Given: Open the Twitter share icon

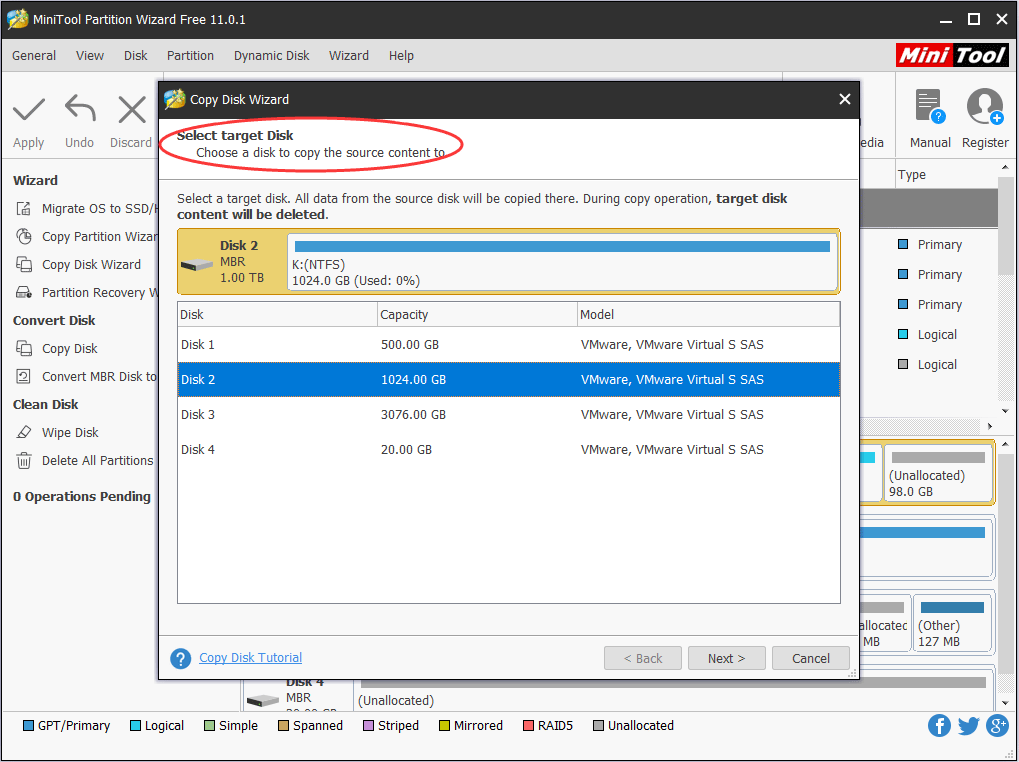Looking at the screenshot, I should click(968, 725).
